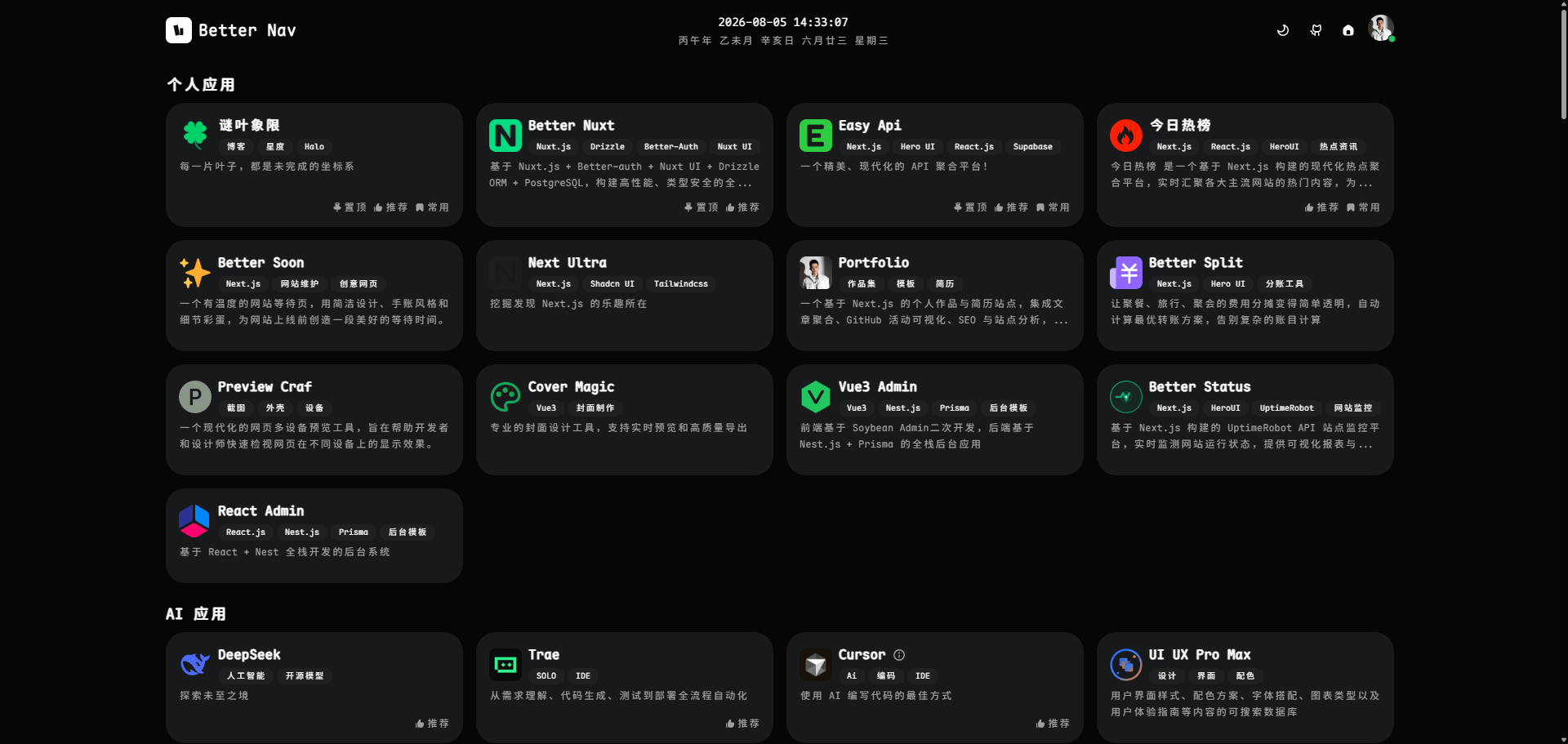Viewport: 1568px width, 744px height.
Task: Click the 推荐 label on 今日热榜 card
Action: (x=1321, y=207)
